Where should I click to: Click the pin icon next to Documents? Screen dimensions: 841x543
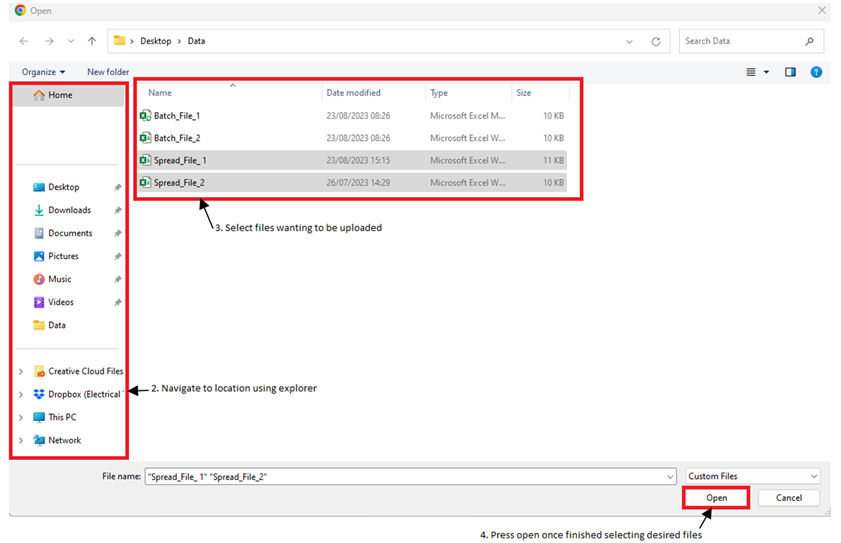coord(117,233)
